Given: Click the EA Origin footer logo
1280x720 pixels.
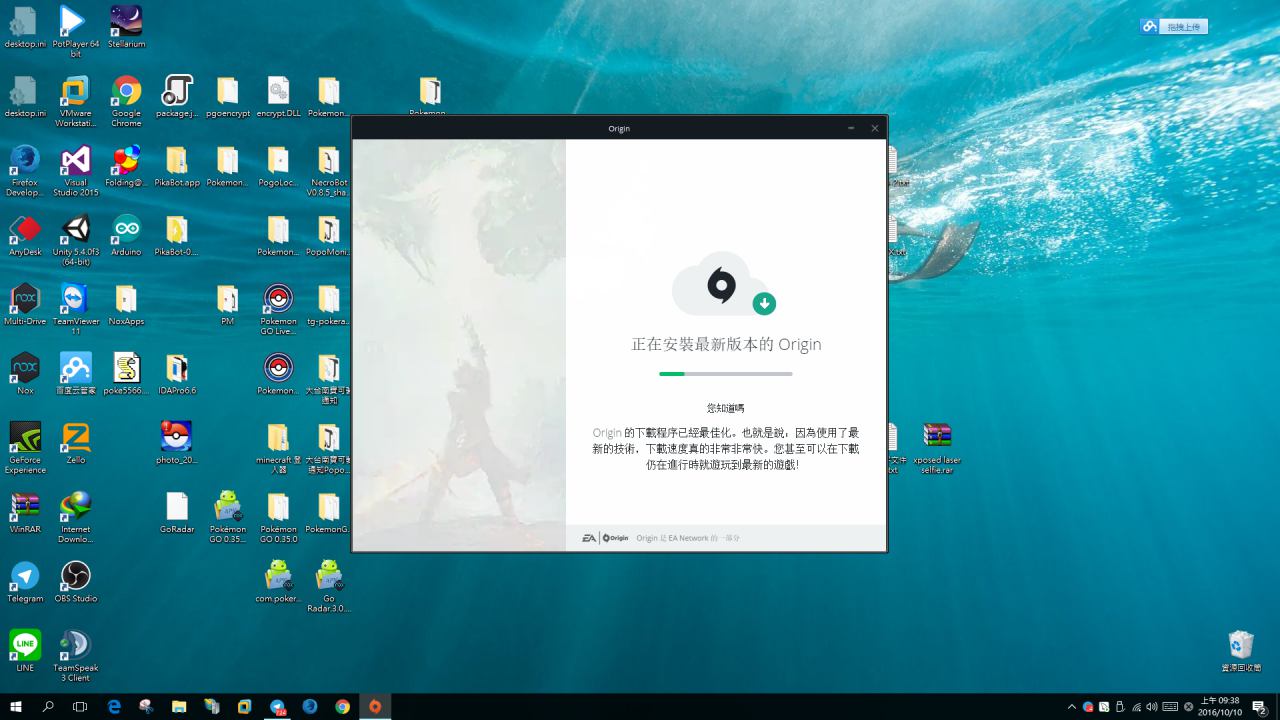Looking at the screenshot, I should coord(605,538).
